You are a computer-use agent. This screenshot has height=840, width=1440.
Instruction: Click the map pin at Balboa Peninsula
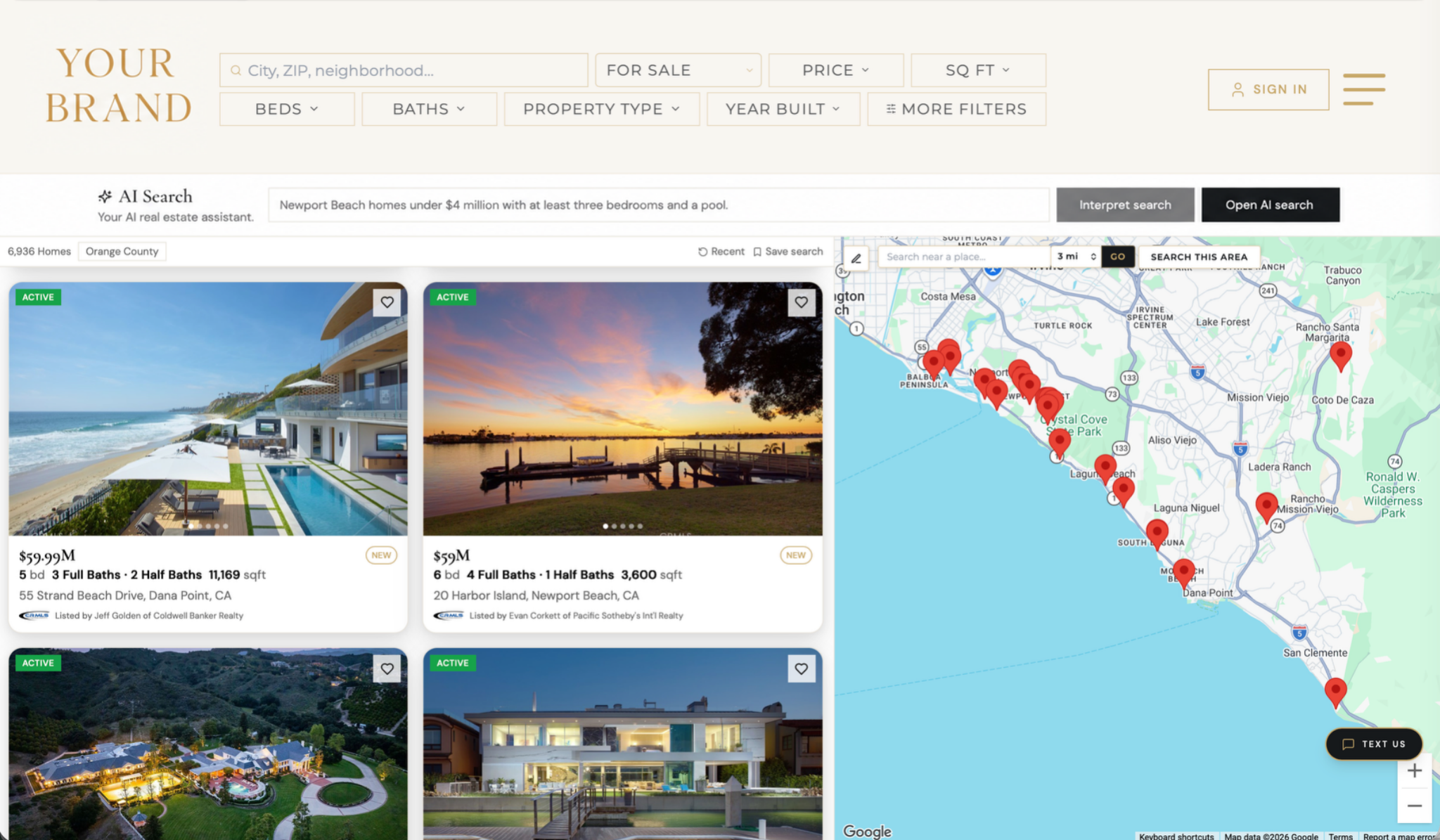tap(933, 363)
